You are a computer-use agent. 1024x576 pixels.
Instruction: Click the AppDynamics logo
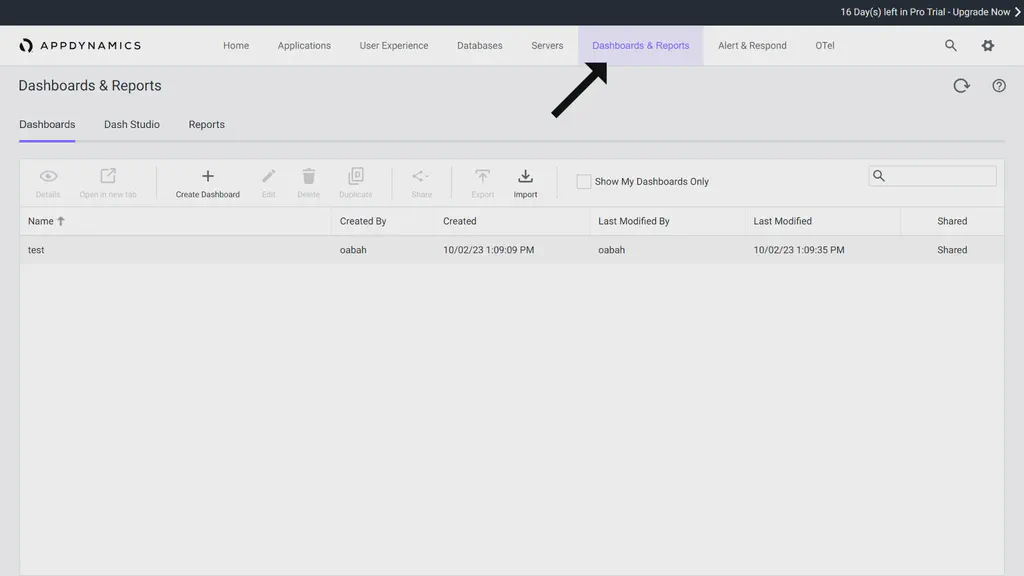click(x=81, y=45)
